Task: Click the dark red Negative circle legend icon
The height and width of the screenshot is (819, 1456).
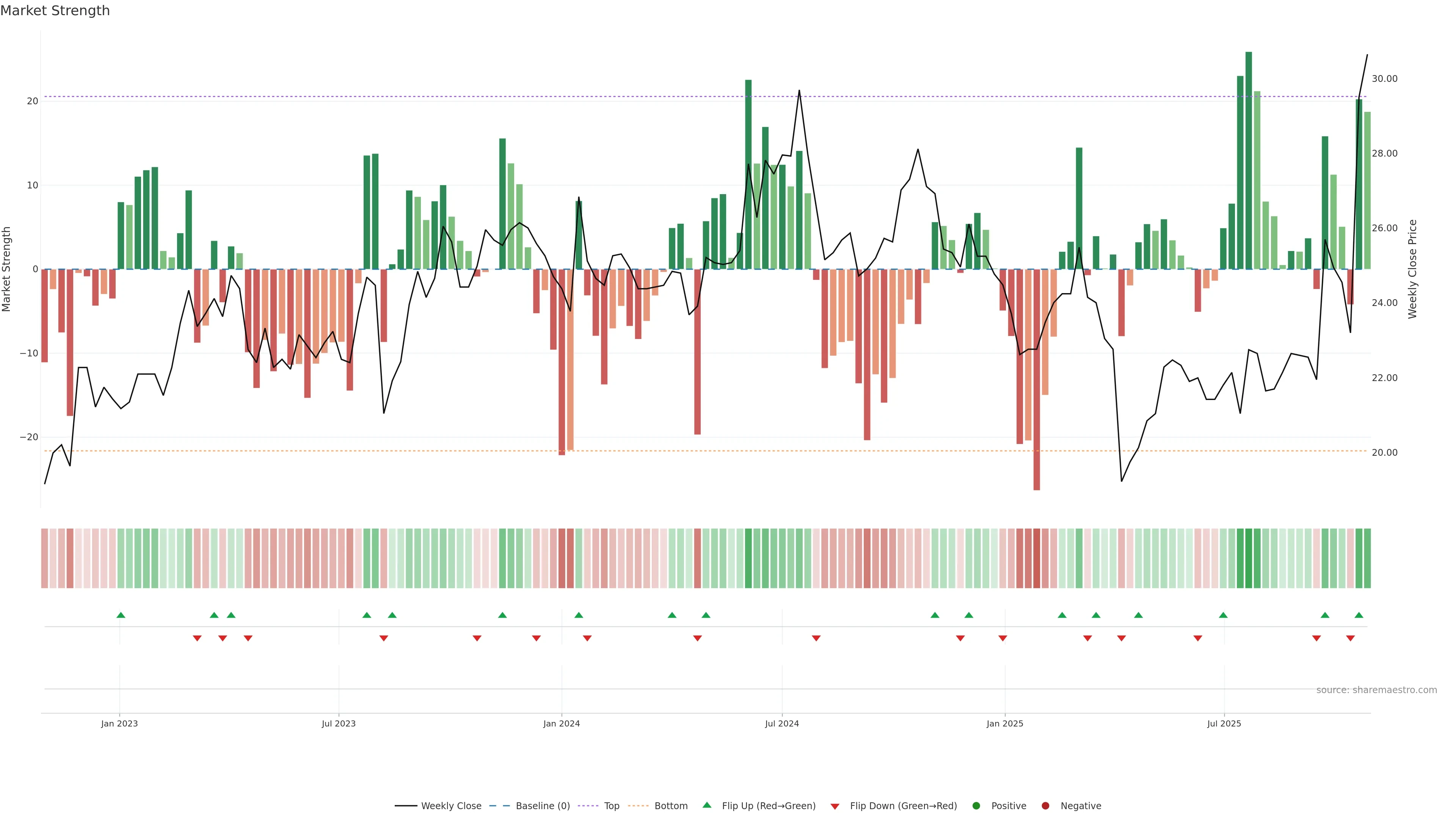Action: [x=1045, y=806]
